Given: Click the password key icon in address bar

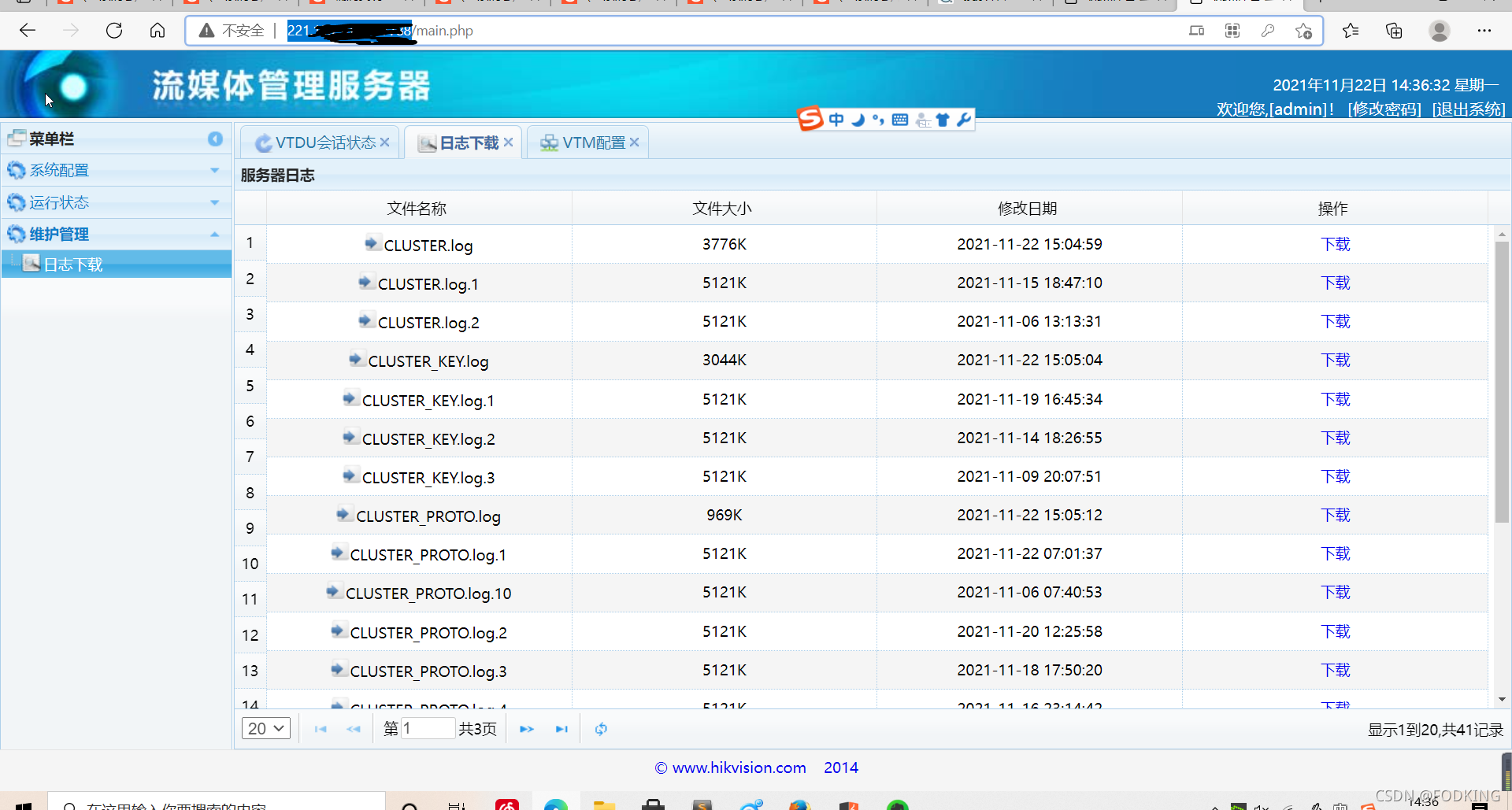Looking at the screenshot, I should pos(1268,31).
